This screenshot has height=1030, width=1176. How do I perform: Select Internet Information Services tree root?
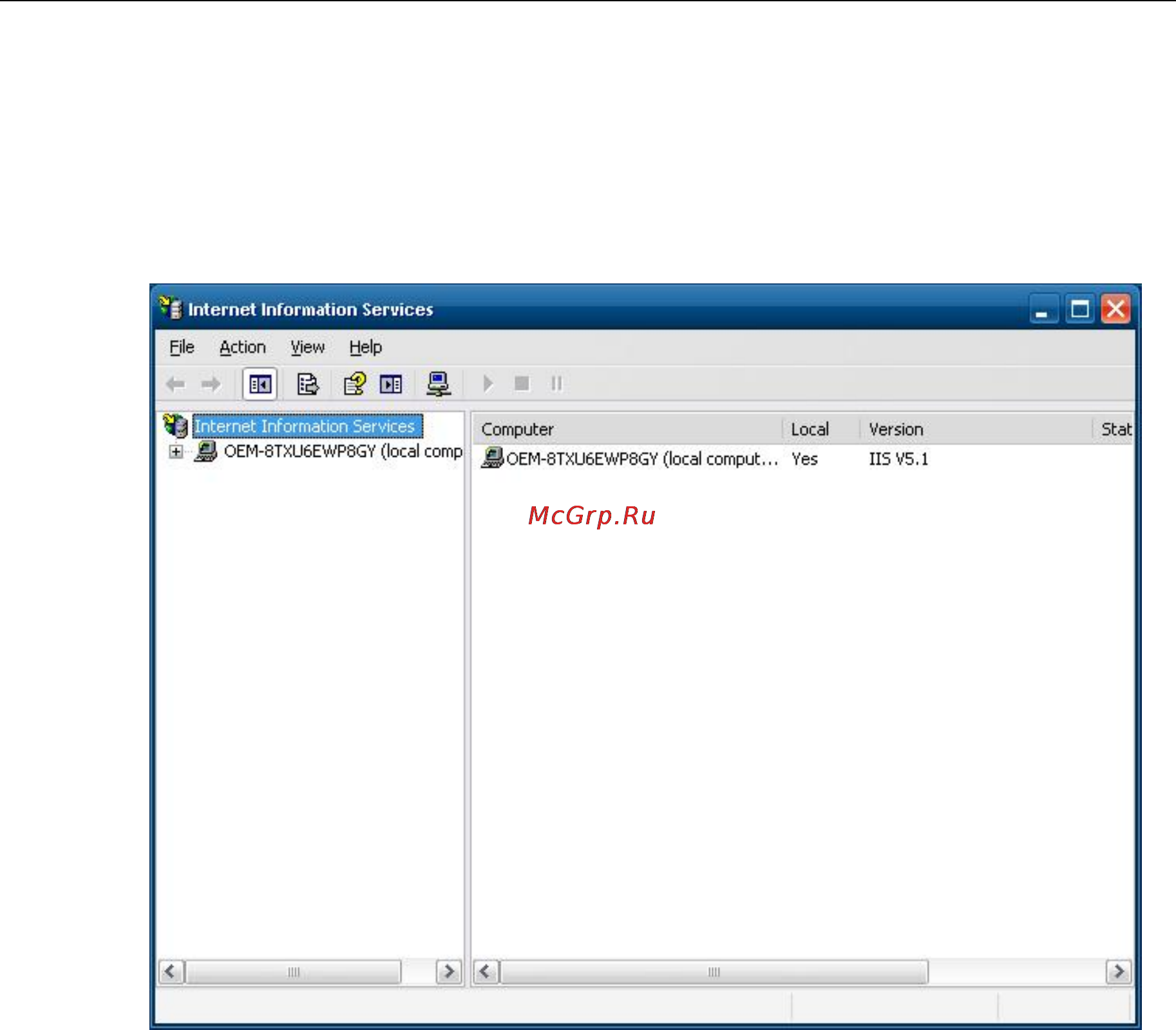pyautogui.click(x=307, y=426)
